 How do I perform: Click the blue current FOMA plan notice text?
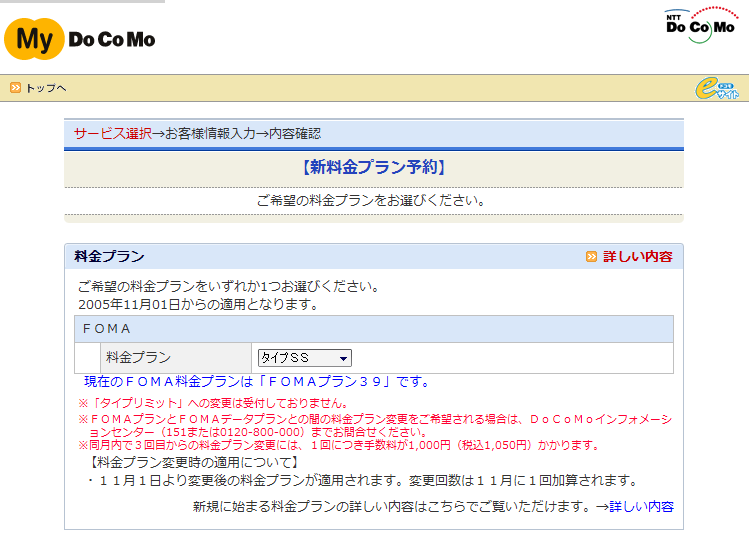click(257, 381)
